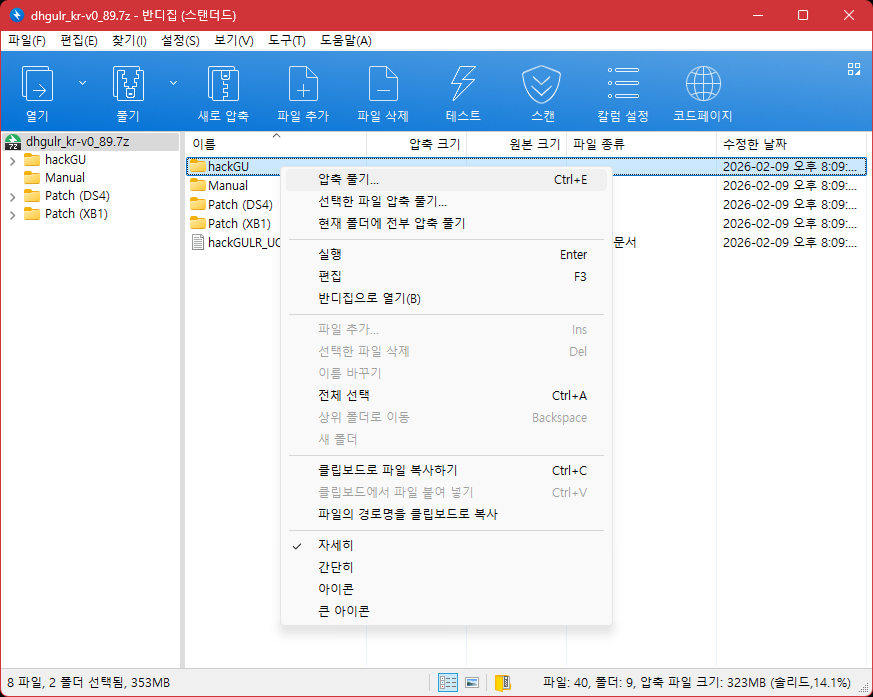Sort by the 수정한 날짜 column header
The height and width of the screenshot is (697, 873).
[791, 144]
